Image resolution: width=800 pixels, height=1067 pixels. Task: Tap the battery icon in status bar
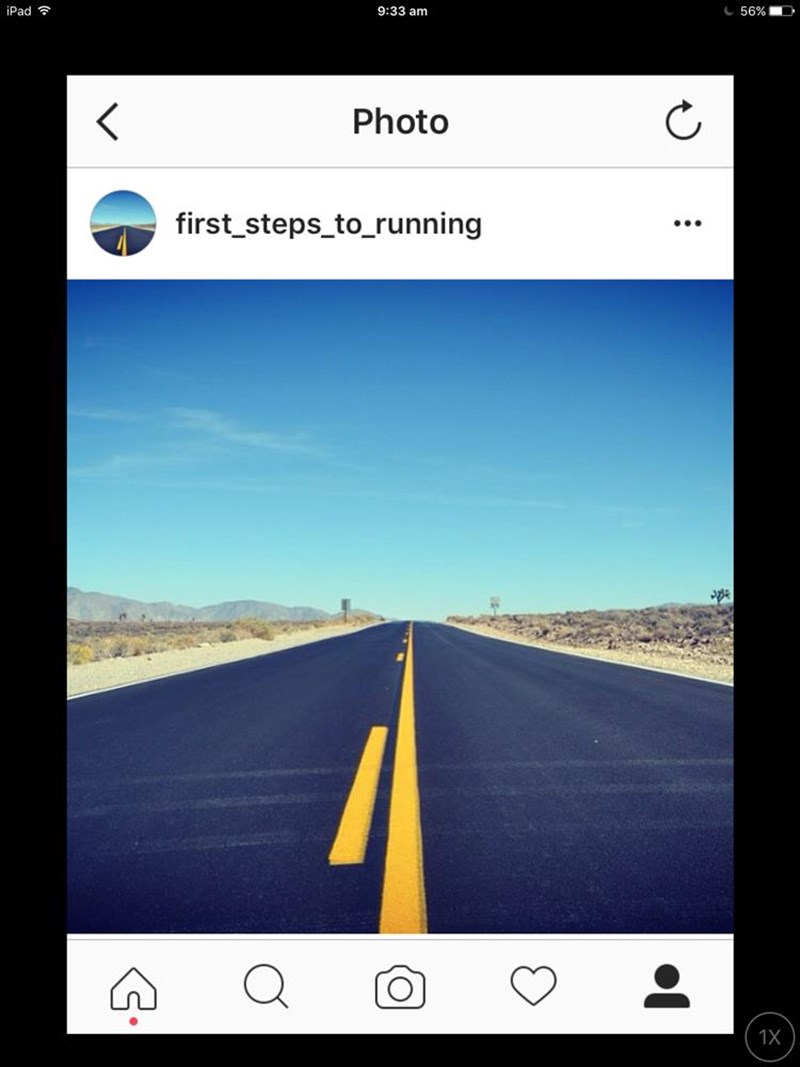781,11
